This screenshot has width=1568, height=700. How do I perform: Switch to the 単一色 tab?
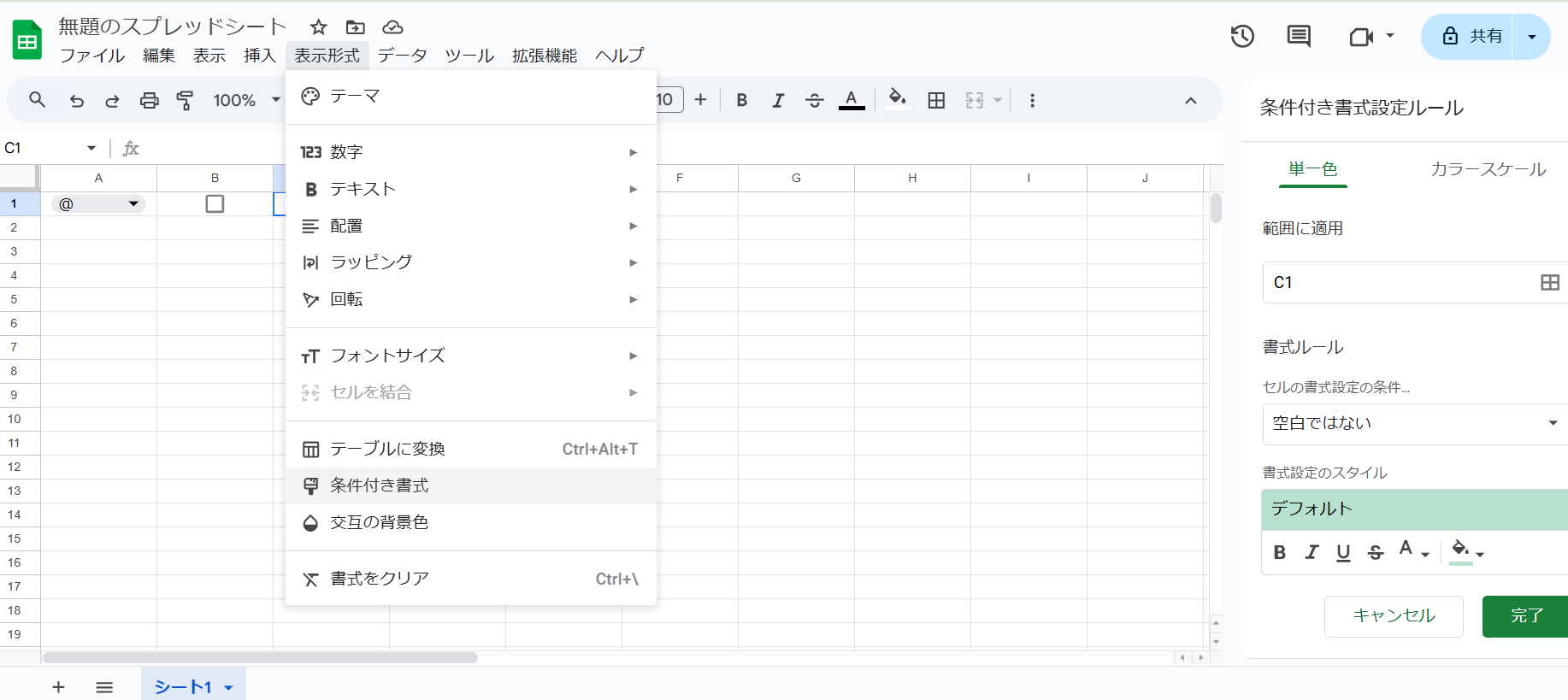[x=1312, y=169]
